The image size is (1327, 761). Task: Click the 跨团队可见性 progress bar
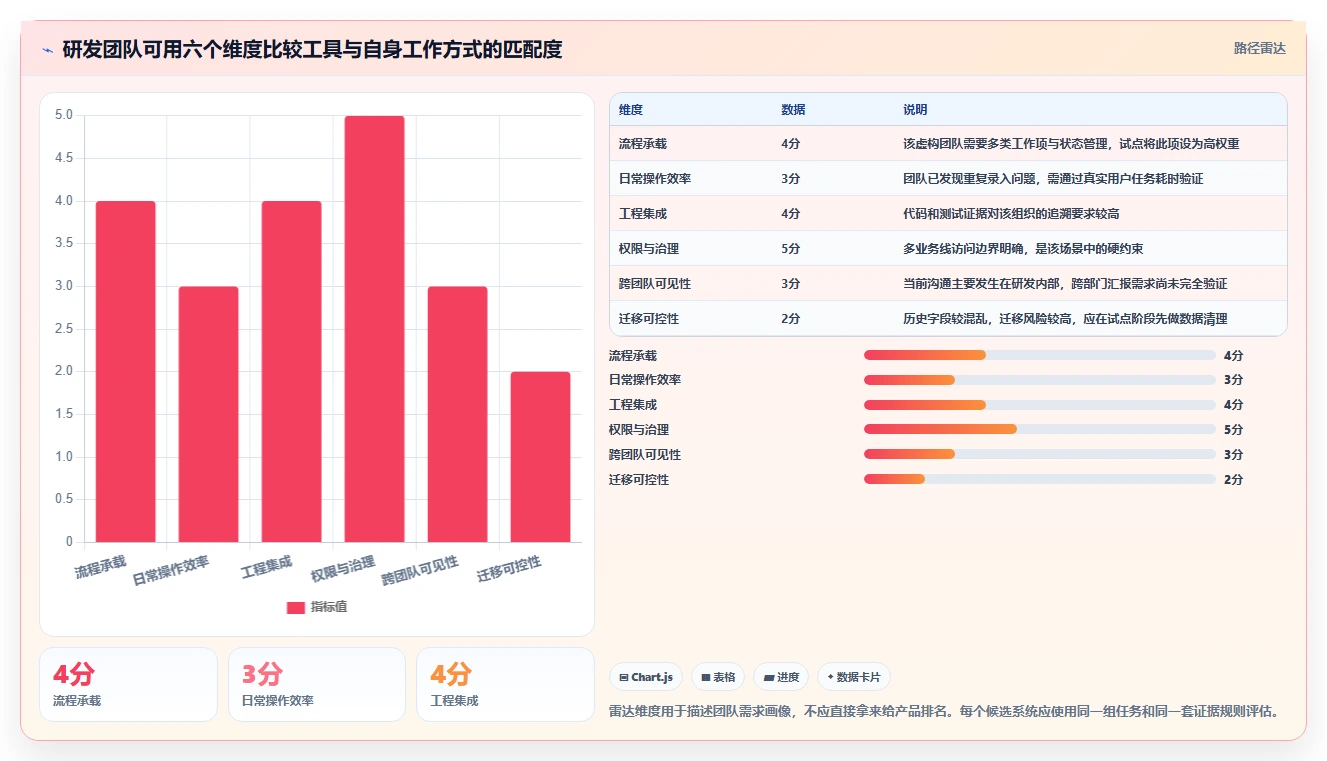[x=1040, y=454]
